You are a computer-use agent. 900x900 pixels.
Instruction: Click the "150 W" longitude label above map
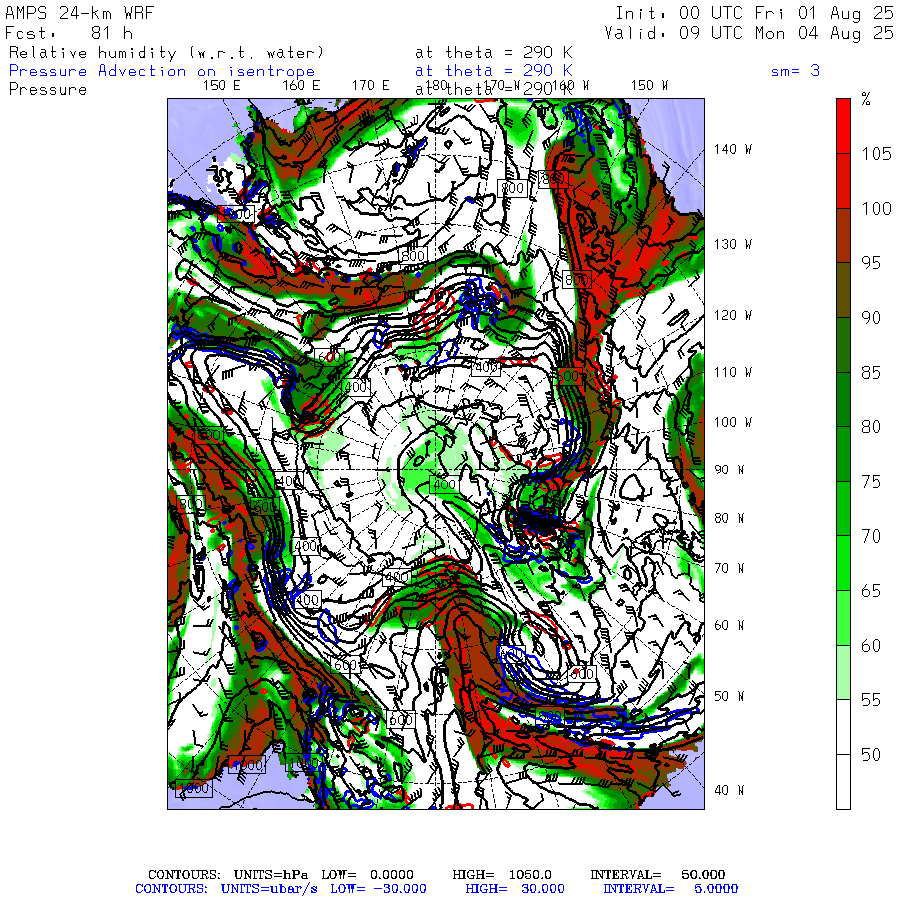[649, 86]
